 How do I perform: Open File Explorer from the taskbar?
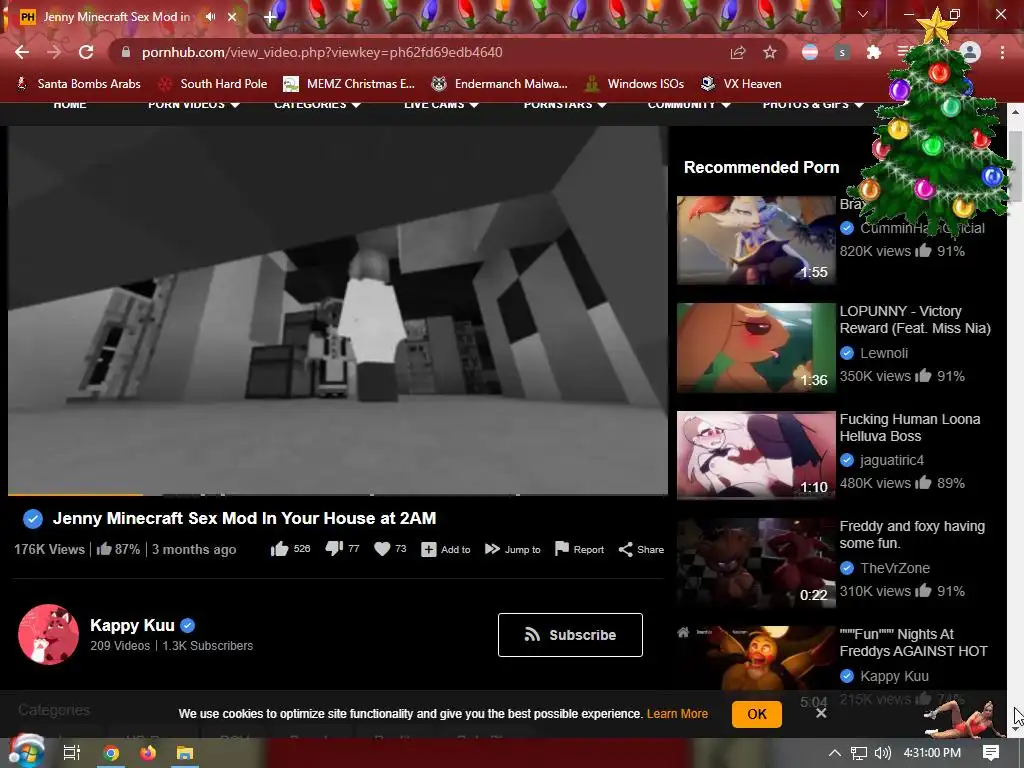pos(185,753)
